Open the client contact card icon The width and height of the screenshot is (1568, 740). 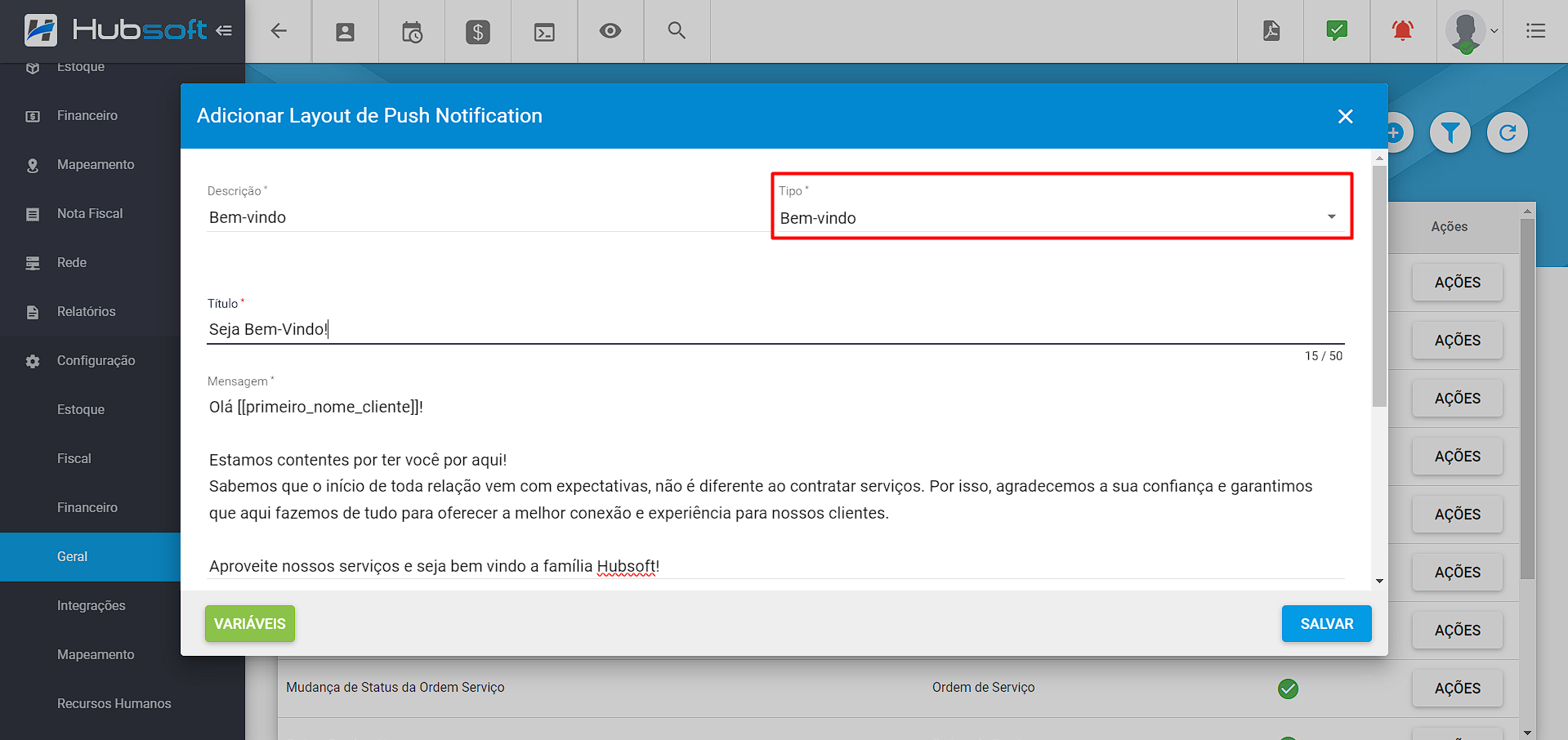[x=346, y=32]
